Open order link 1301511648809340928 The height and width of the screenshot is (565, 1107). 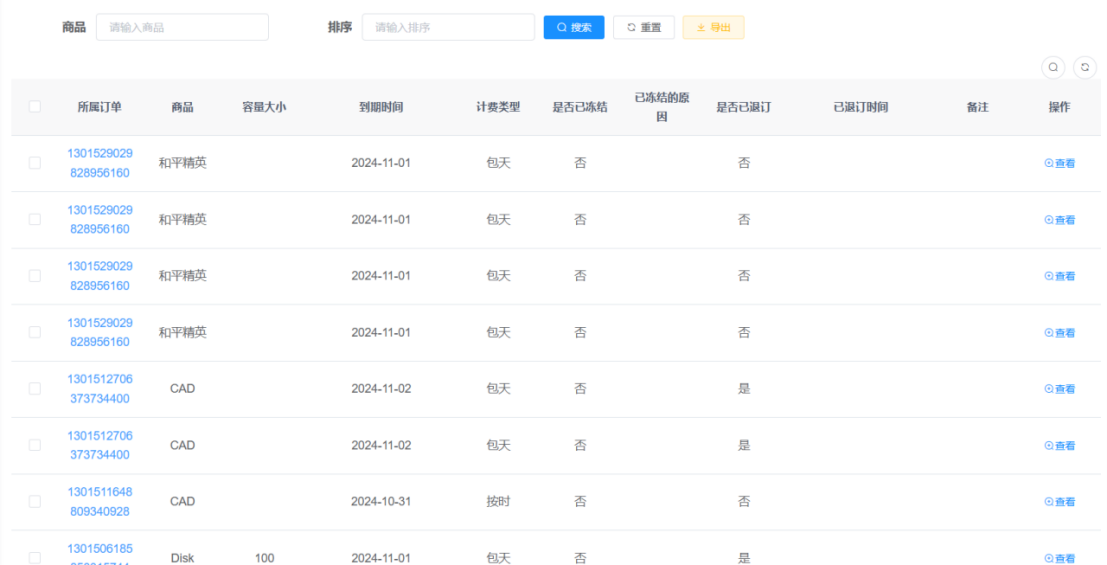[100, 501]
